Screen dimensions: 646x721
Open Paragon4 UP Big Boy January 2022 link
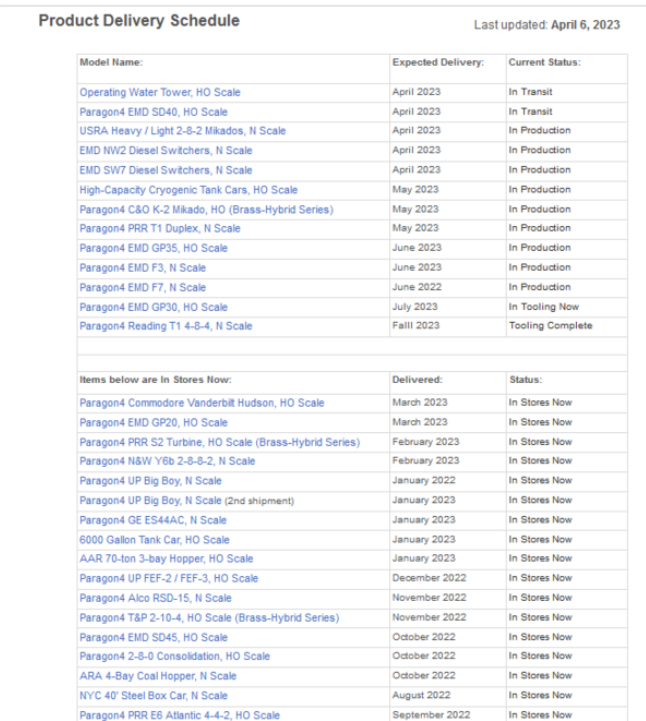150,481
